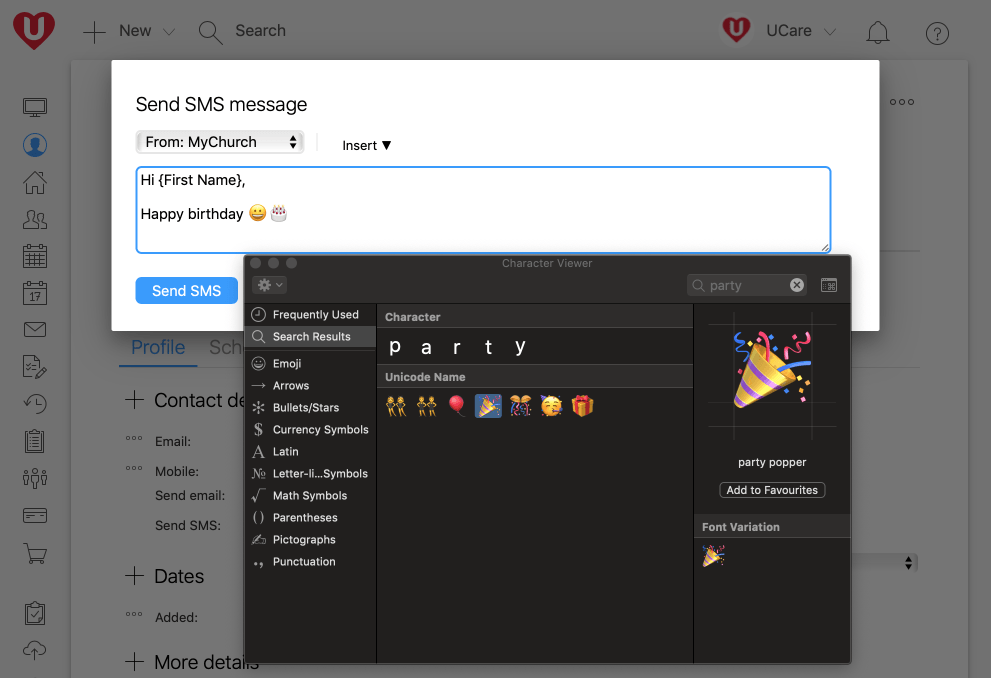Select Bullets/Stars category
The height and width of the screenshot is (678, 991).
point(310,408)
